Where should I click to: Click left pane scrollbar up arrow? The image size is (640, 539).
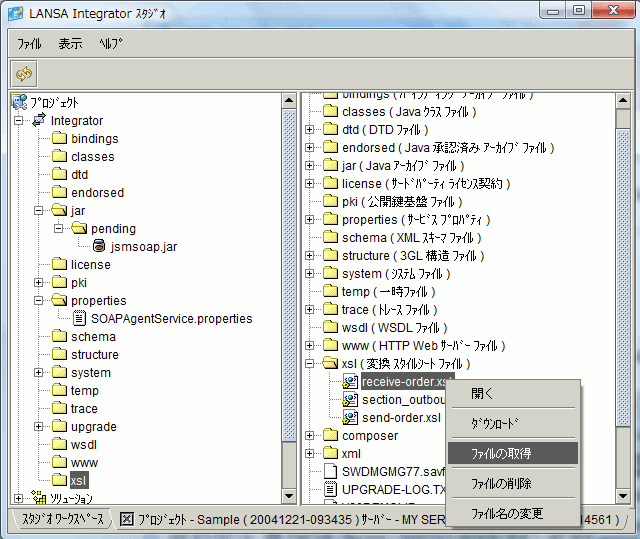tap(289, 100)
